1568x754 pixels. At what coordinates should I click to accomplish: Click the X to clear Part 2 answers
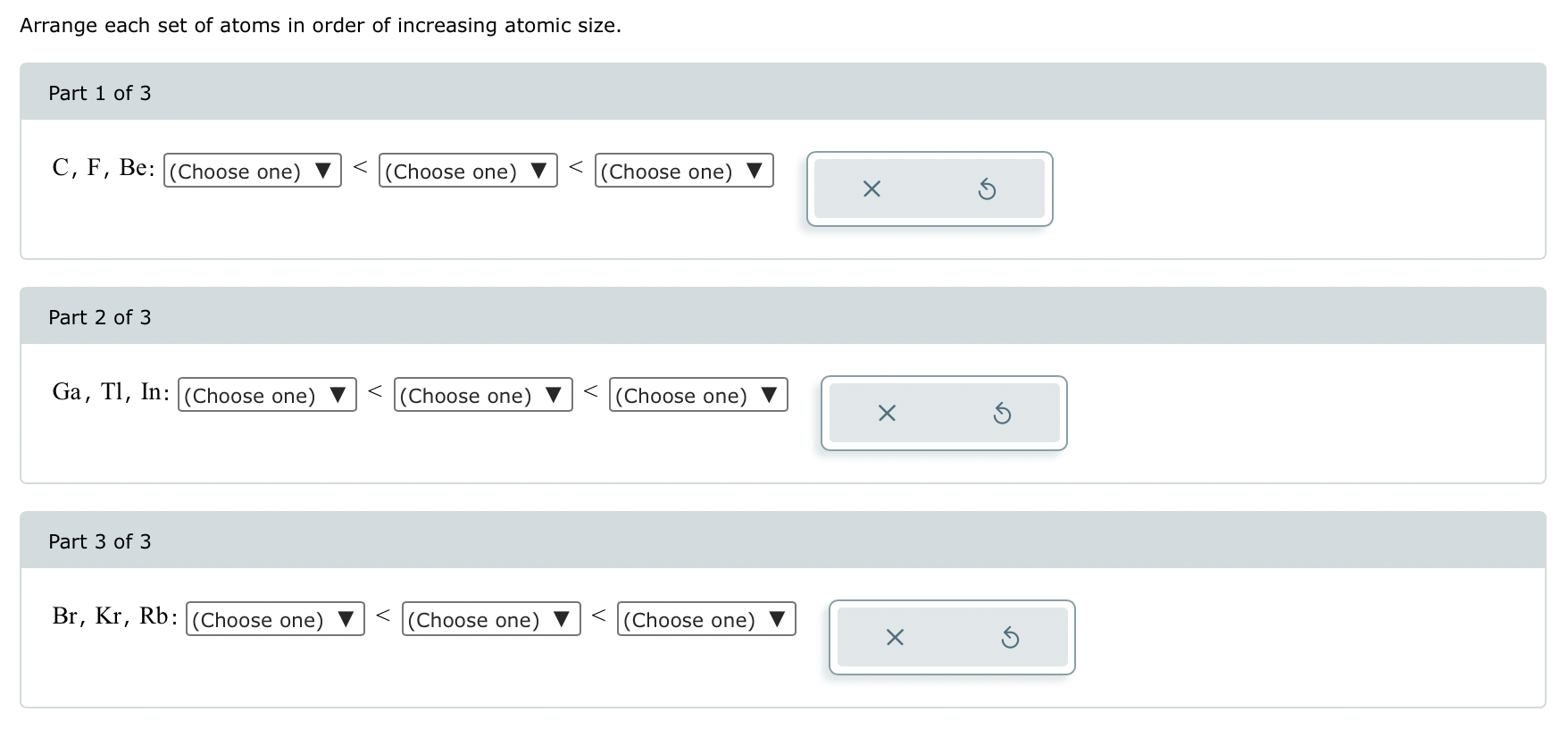coord(885,413)
